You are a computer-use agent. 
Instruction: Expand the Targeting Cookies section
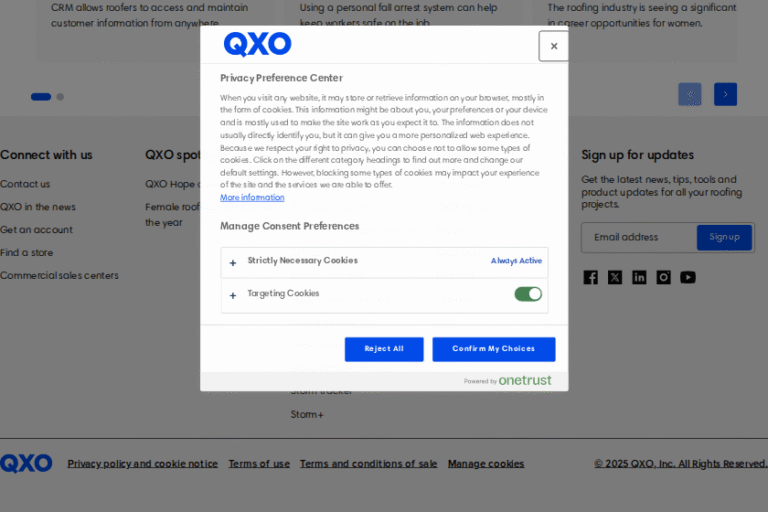[233, 295]
